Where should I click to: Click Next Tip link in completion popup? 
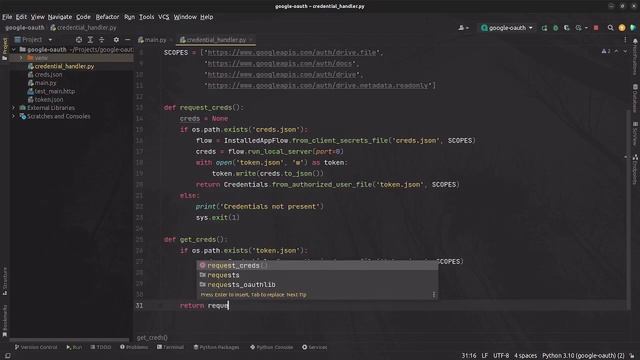pyautogui.click(x=296, y=295)
